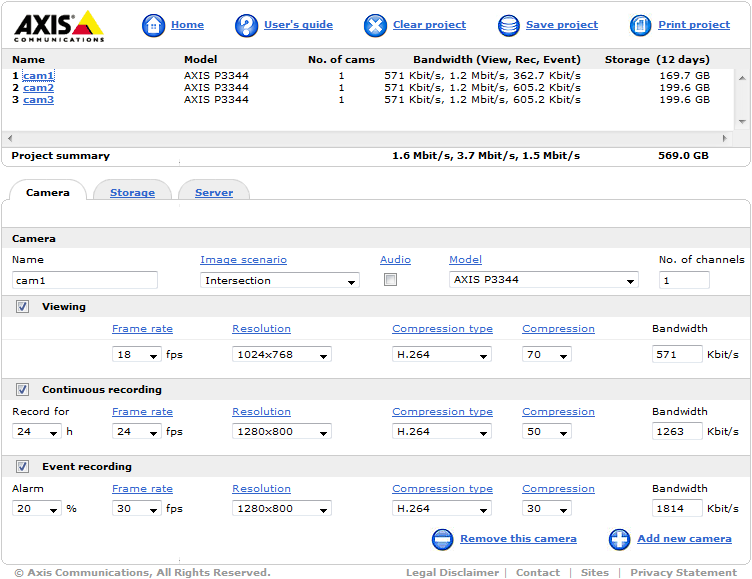Click the Remove this camera minus icon
Image resolution: width=752 pixels, height=579 pixels.
pos(443,539)
